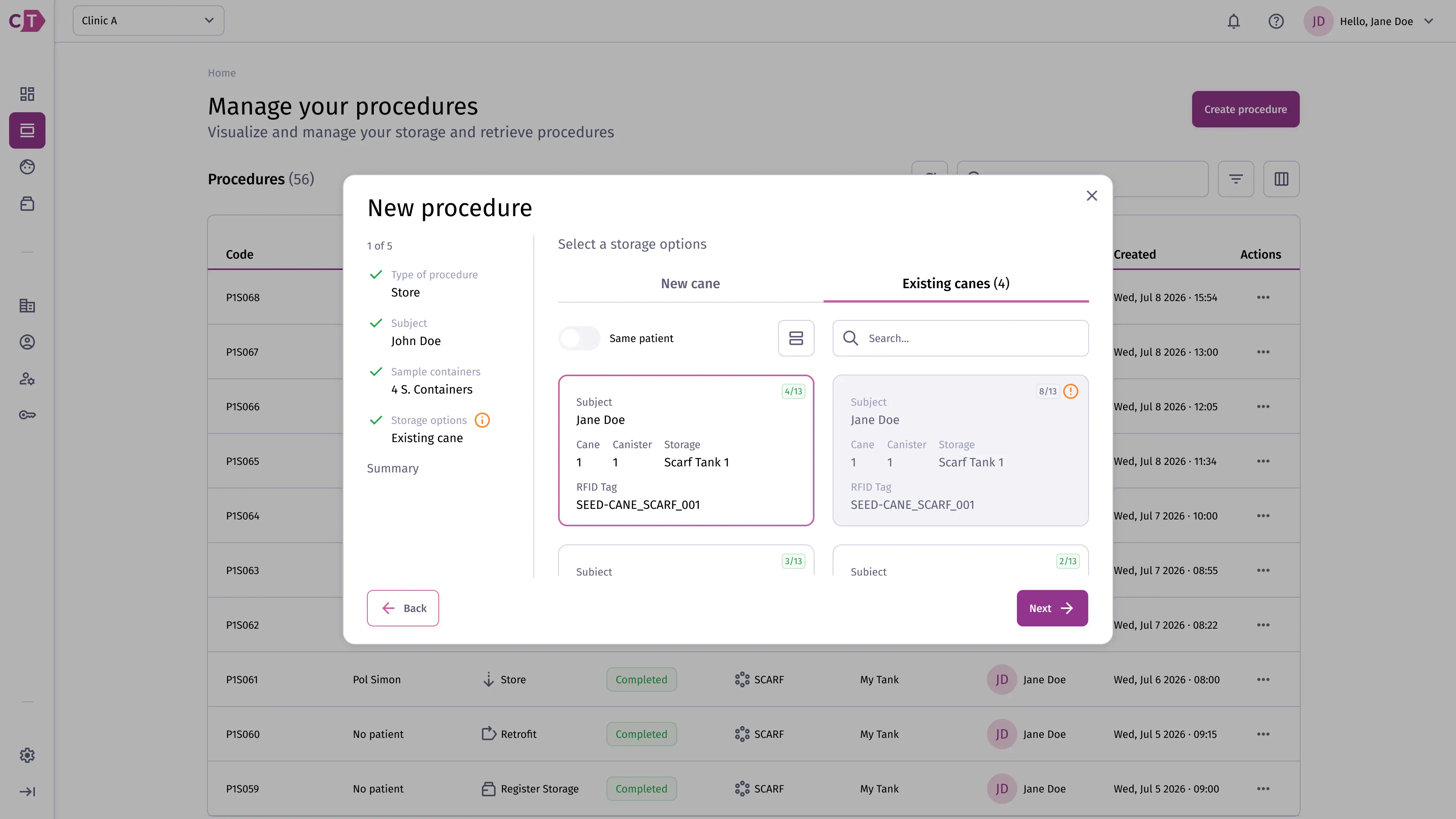Click the CT logo in top-left corner
Image resolution: width=1456 pixels, height=819 pixels.
click(x=27, y=21)
